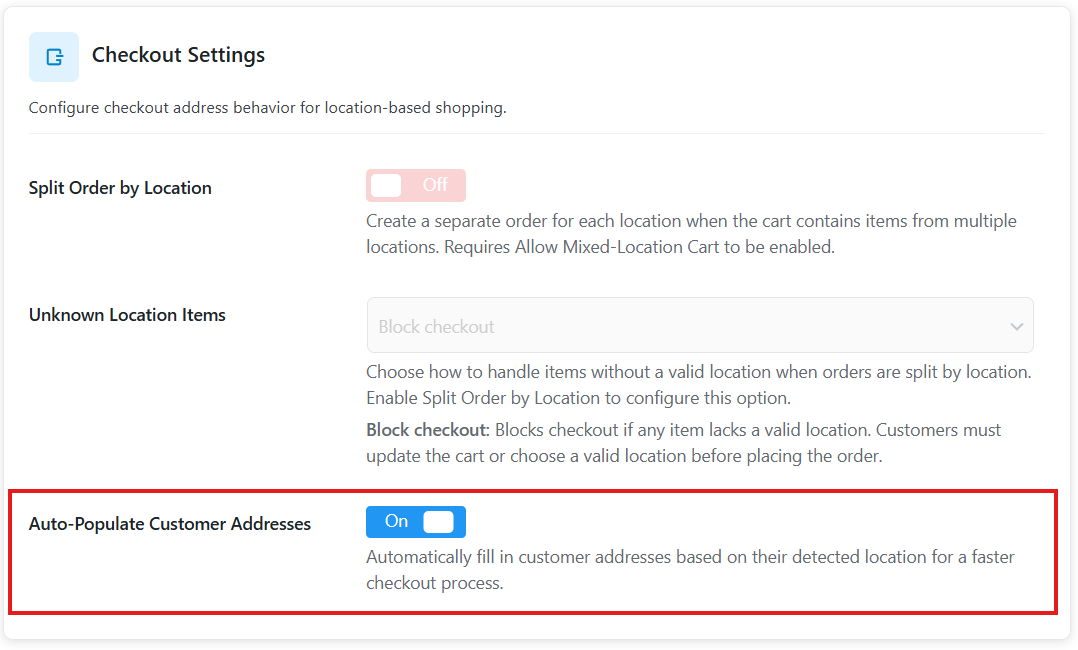Click the 'Choose how to handle items' text
The height and width of the screenshot is (650, 1078).
coord(698,372)
